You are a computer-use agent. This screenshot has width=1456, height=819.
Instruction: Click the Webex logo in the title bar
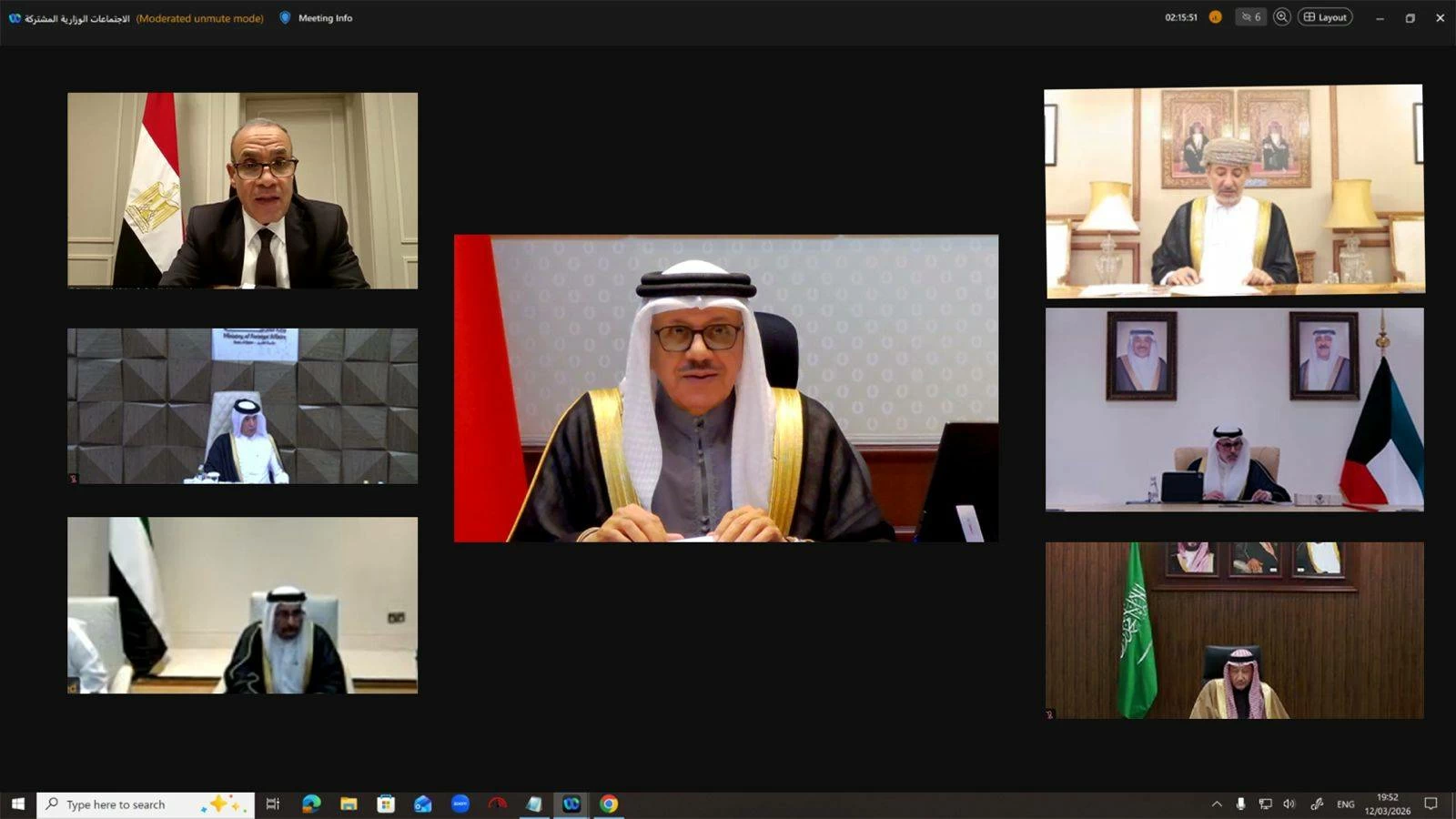[x=15, y=17]
